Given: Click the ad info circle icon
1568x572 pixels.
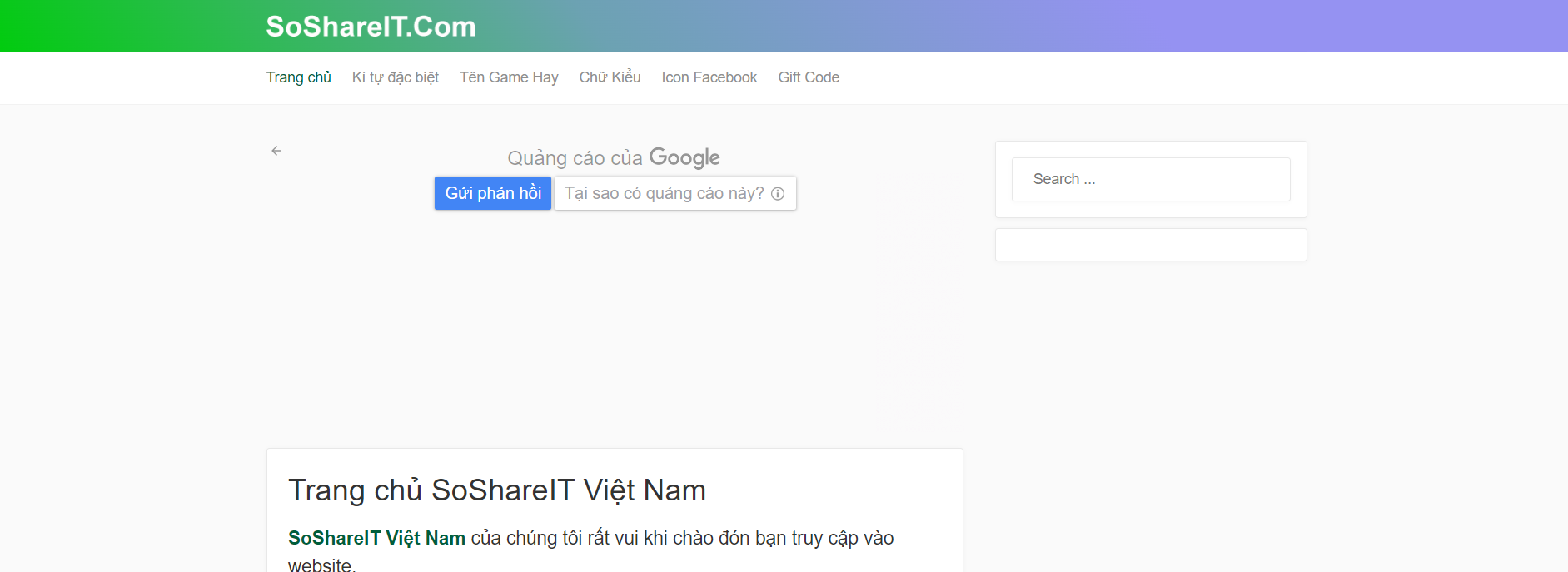Looking at the screenshot, I should click(x=778, y=194).
